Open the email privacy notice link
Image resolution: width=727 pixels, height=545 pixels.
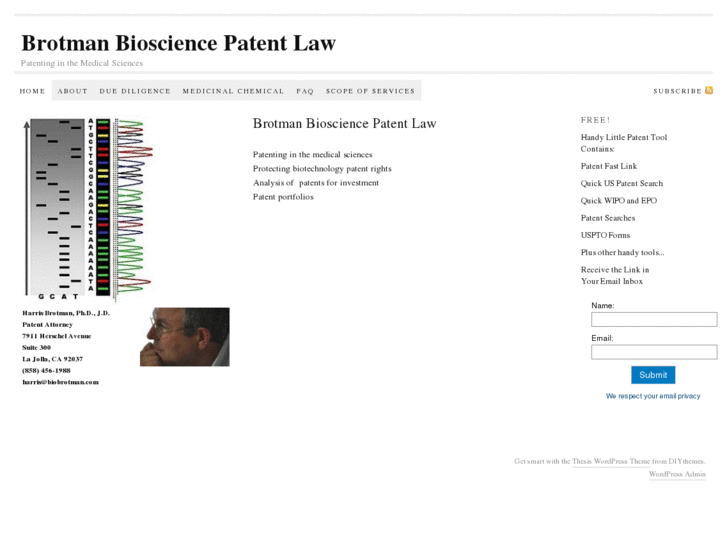[653, 396]
